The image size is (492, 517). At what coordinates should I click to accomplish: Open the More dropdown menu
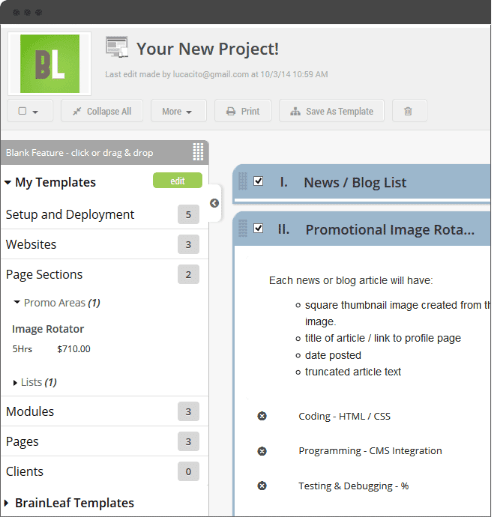[178, 111]
